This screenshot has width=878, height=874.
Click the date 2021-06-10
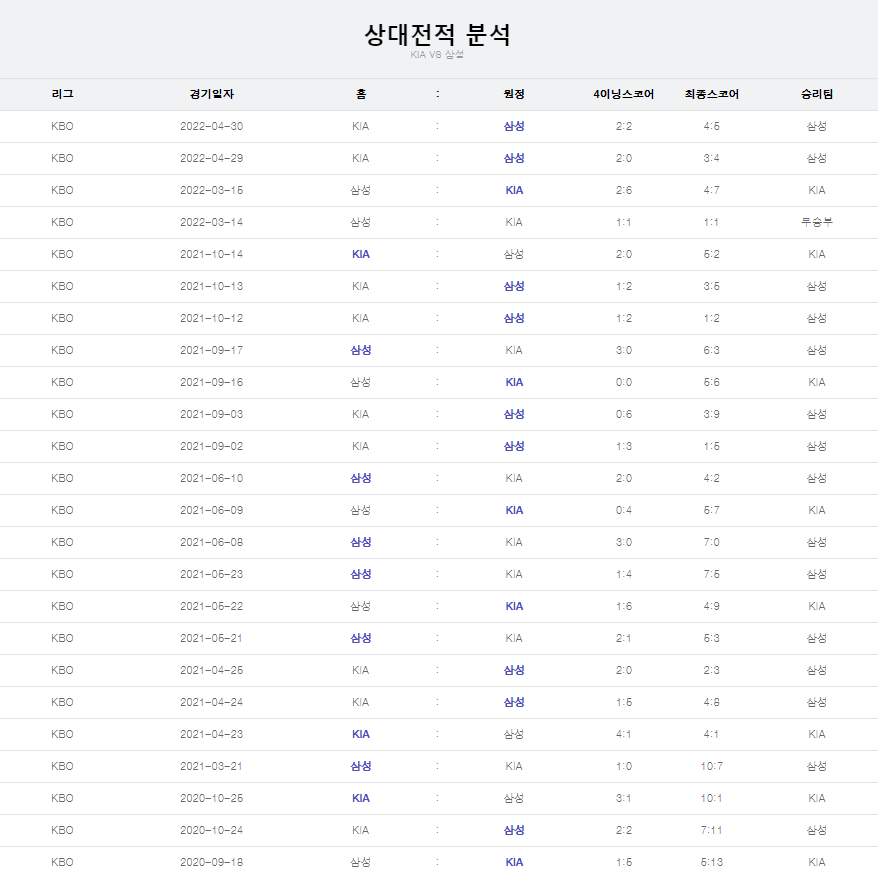click(212, 478)
